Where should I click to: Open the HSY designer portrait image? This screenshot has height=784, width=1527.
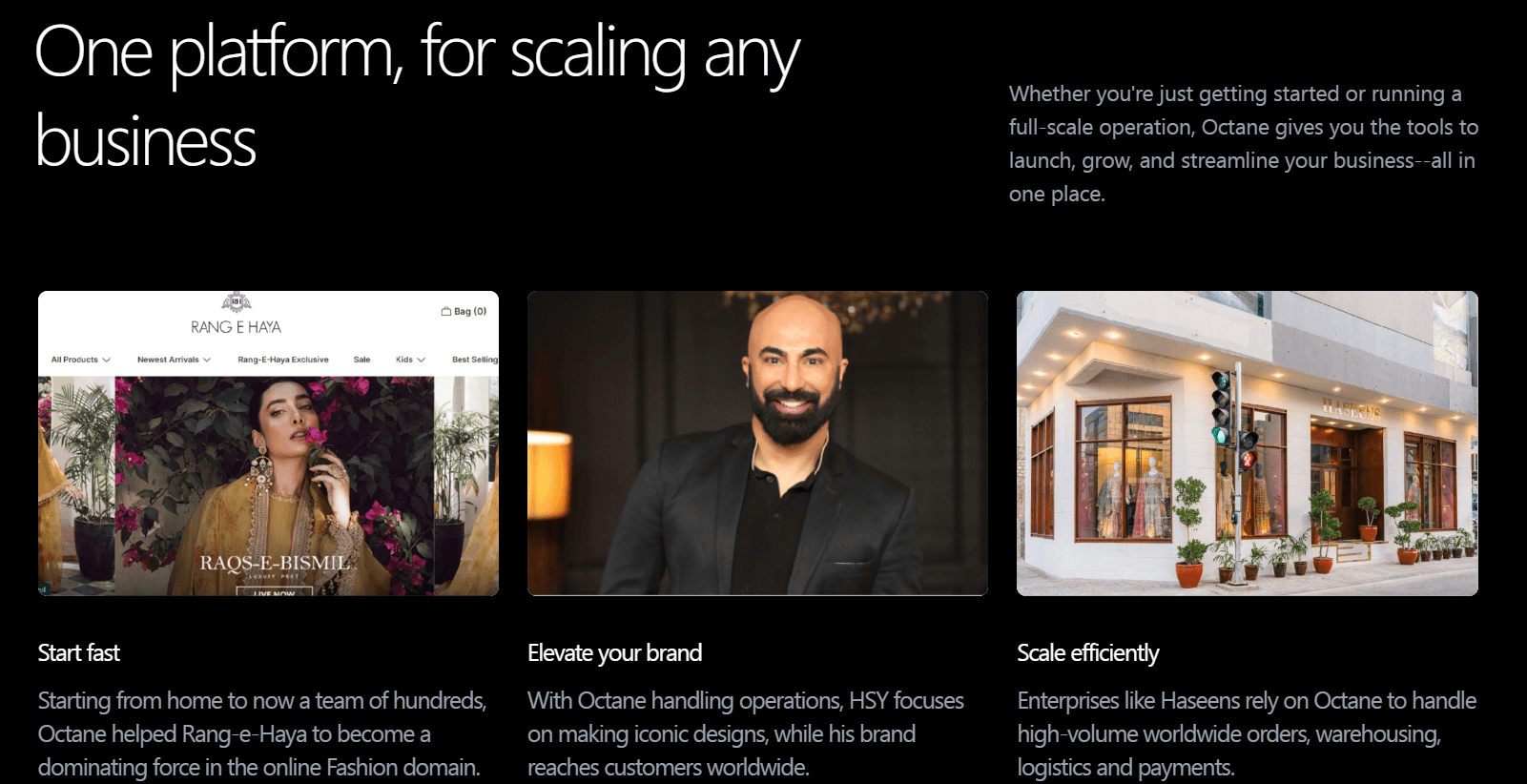(x=757, y=444)
